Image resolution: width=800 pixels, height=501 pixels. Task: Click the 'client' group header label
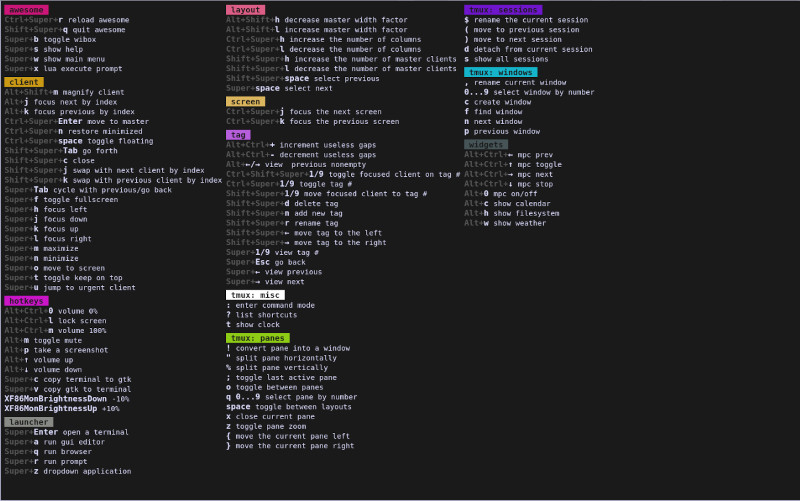[x=24, y=82]
